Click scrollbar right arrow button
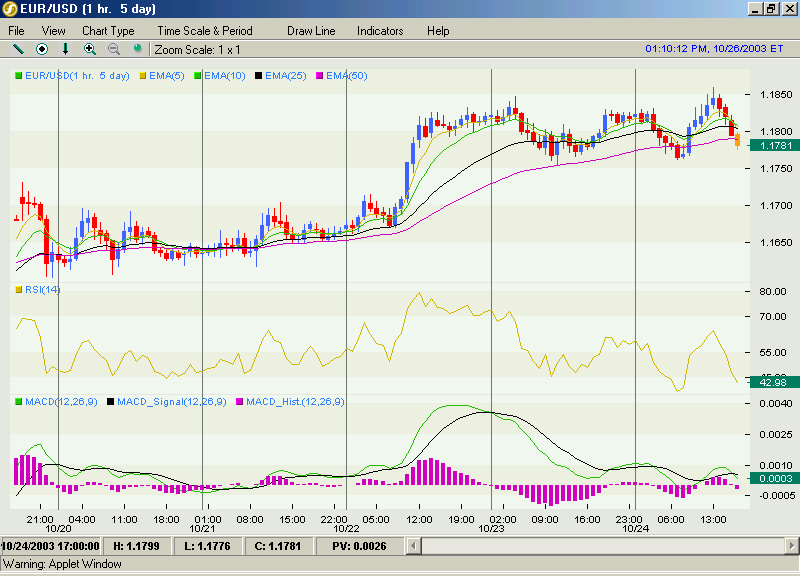The width and height of the screenshot is (800, 576). click(792, 546)
